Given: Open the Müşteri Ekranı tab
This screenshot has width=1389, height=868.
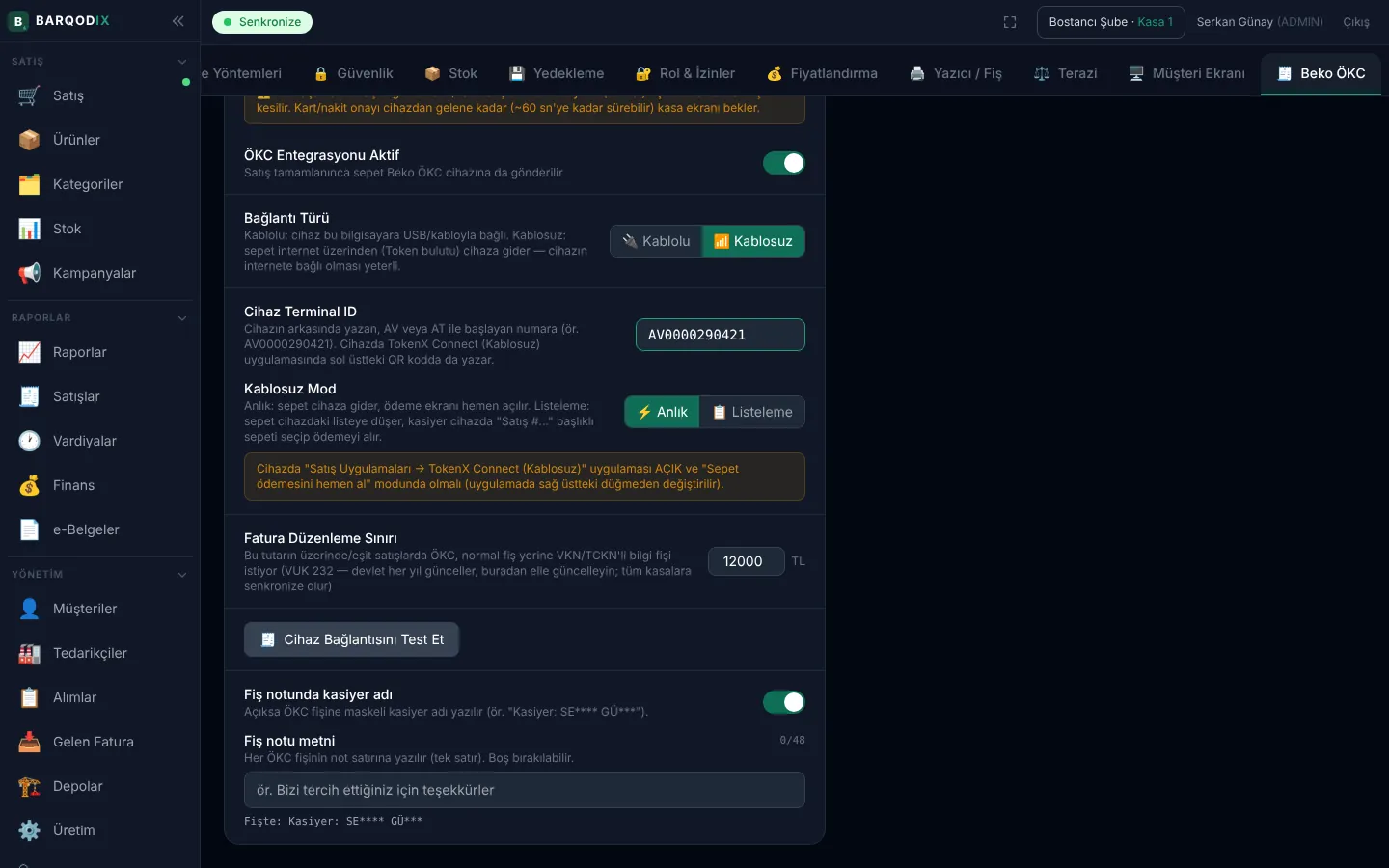Looking at the screenshot, I should [1186, 73].
